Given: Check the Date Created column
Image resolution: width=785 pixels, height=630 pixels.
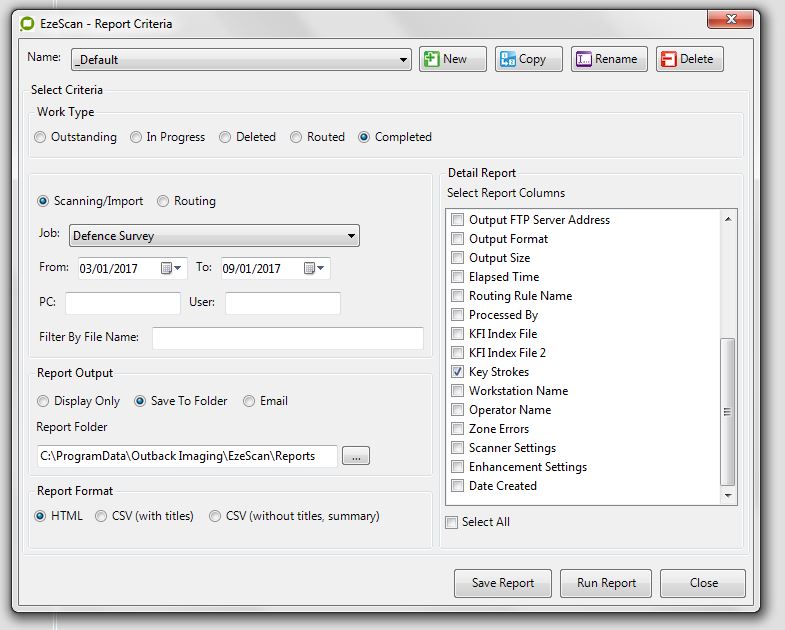Looking at the screenshot, I should click(x=457, y=486).
